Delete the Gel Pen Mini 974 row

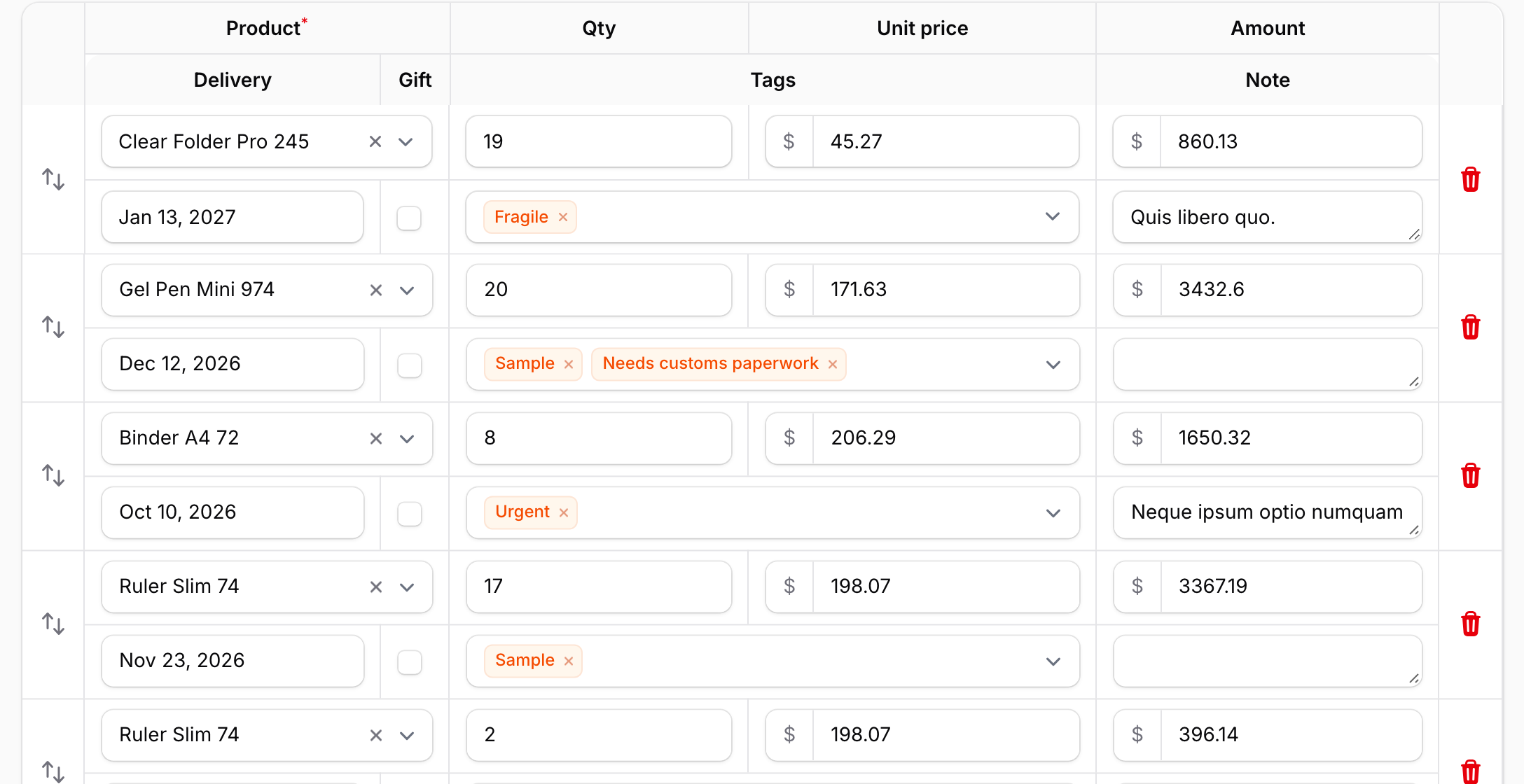(1470, 327)
